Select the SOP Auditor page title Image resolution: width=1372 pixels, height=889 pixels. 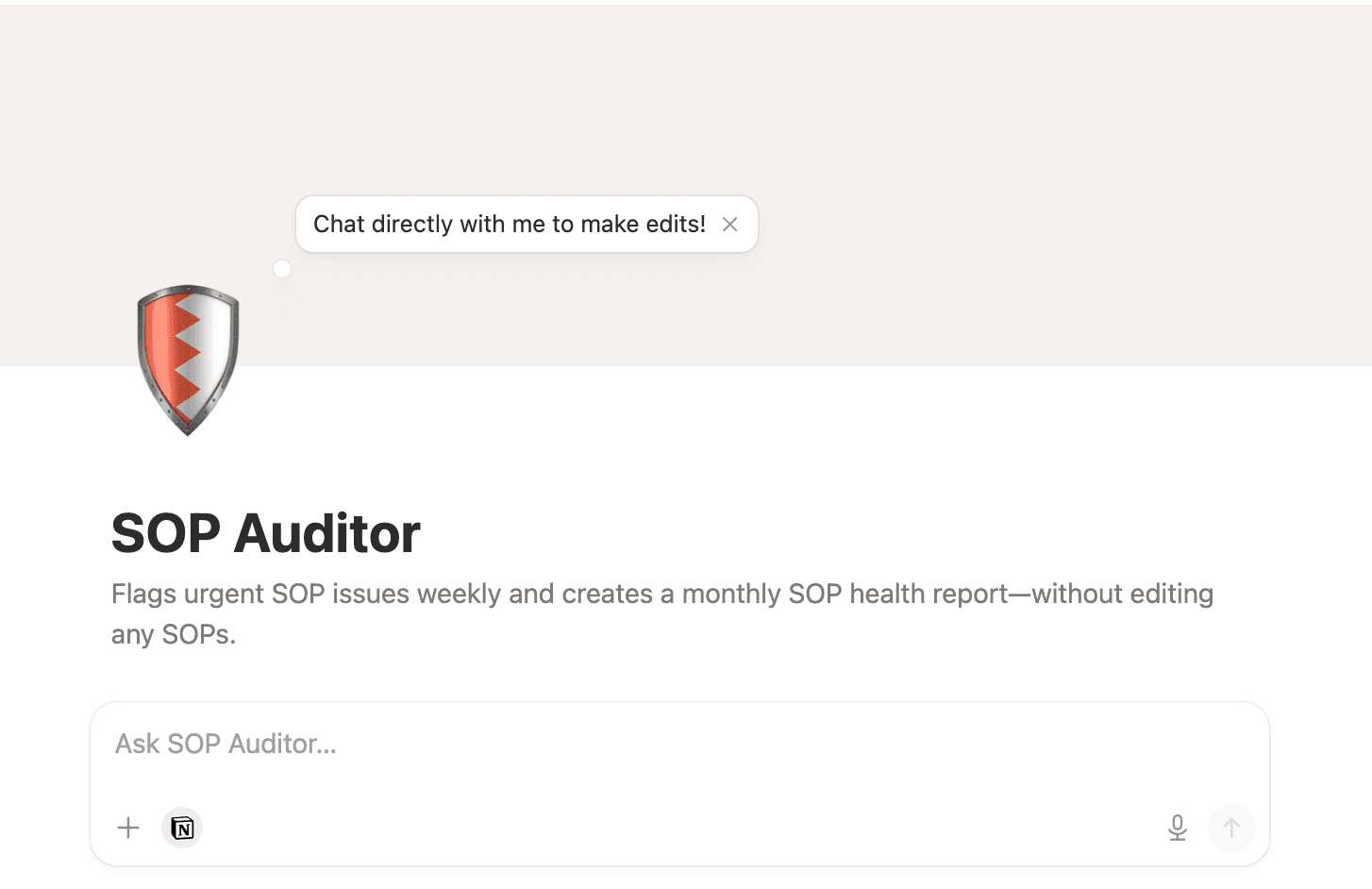(x=265, y=533)
